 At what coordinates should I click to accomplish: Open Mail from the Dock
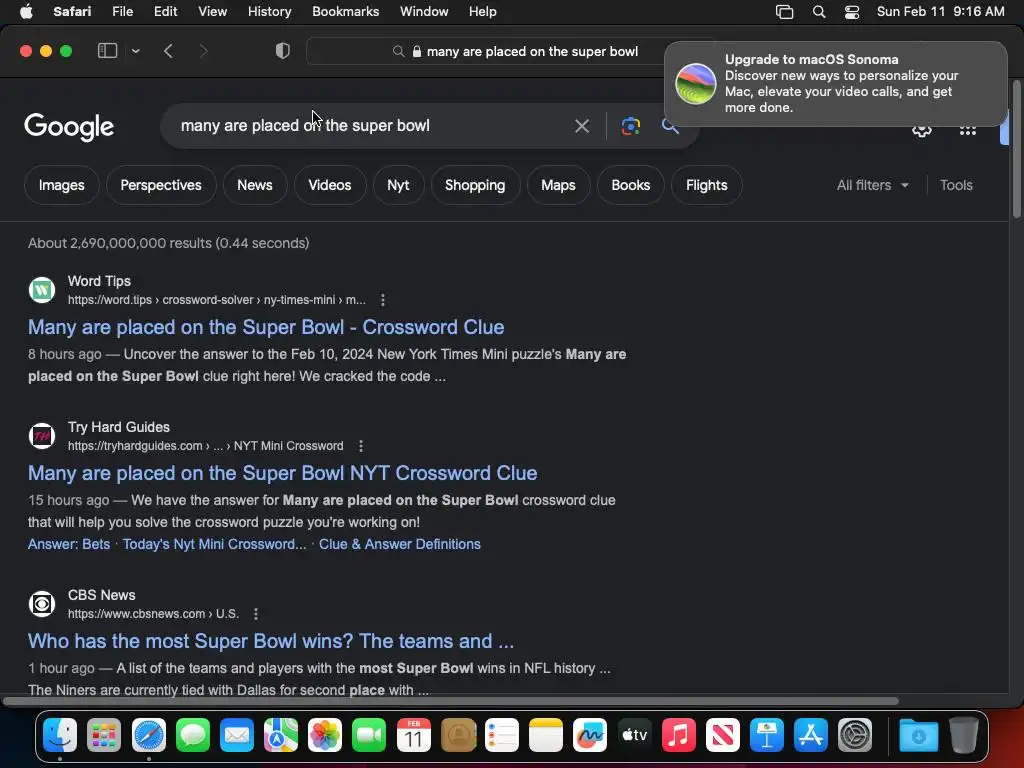click(236, 735)
